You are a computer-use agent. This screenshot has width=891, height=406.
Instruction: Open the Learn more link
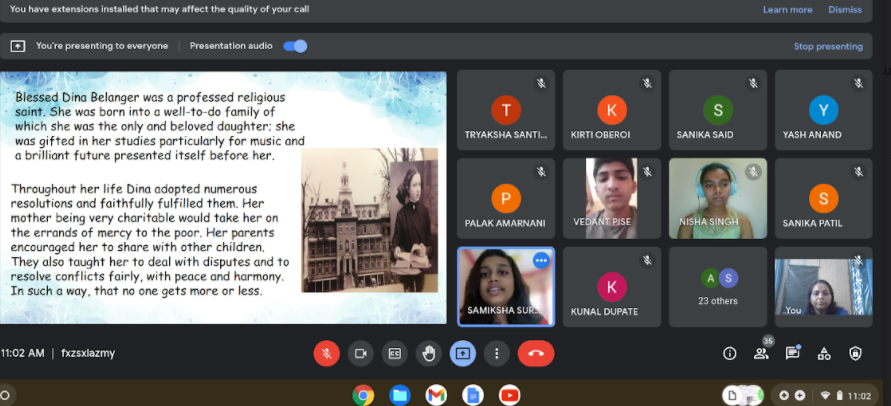(787, 10)
